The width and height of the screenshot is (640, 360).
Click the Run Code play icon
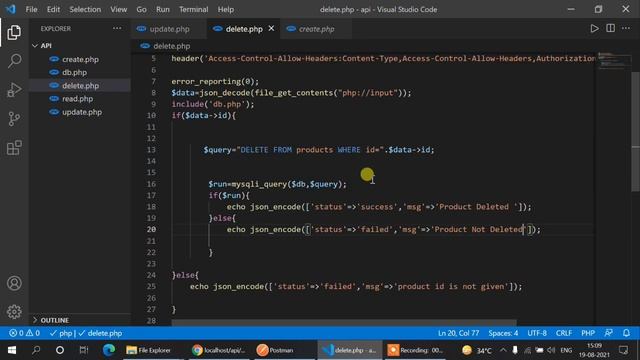pos(594,29)
